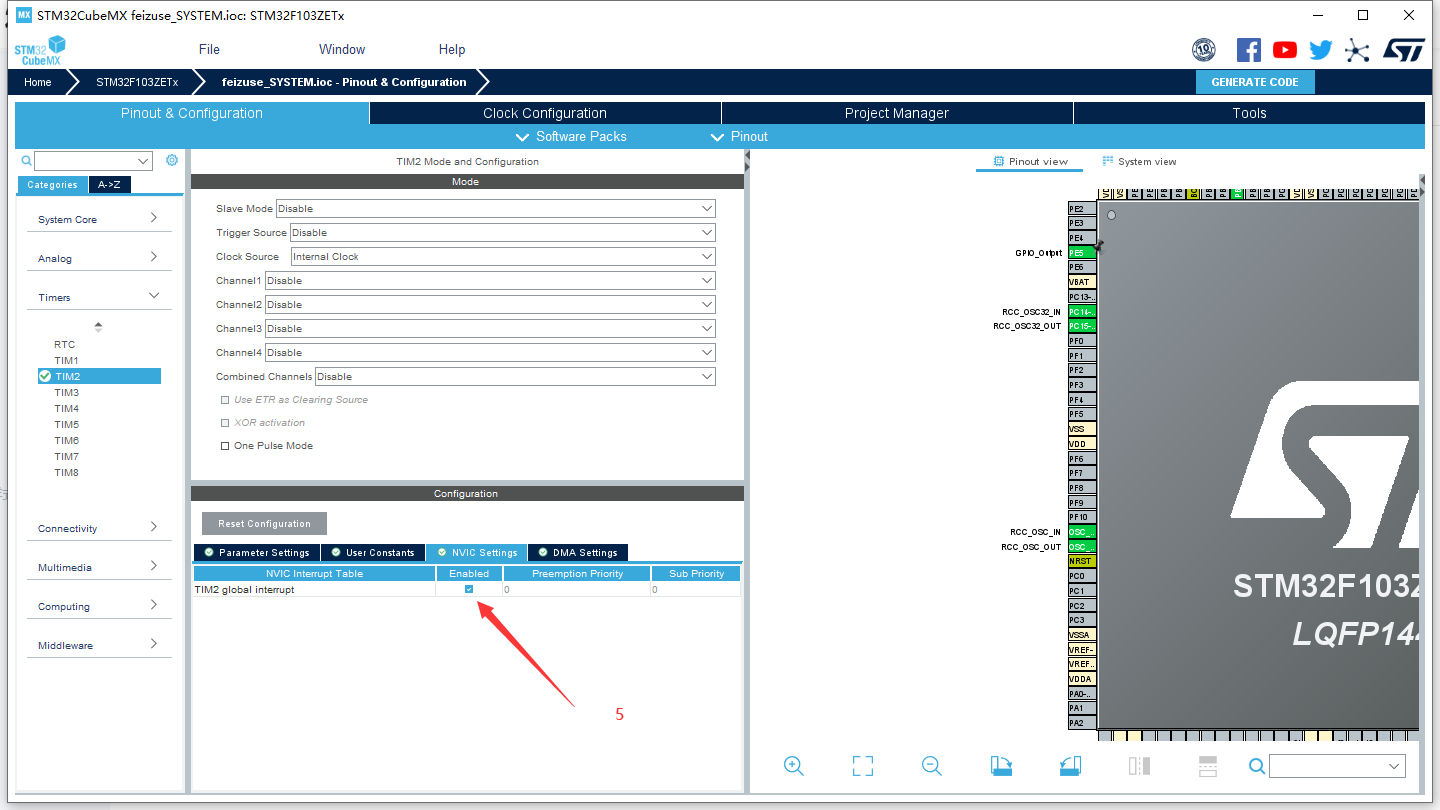Image resolution: width=1440 pixels, height=810 pixels.
Task: Click the search magnifier in categories panel
Action: [x=27, y=161]
